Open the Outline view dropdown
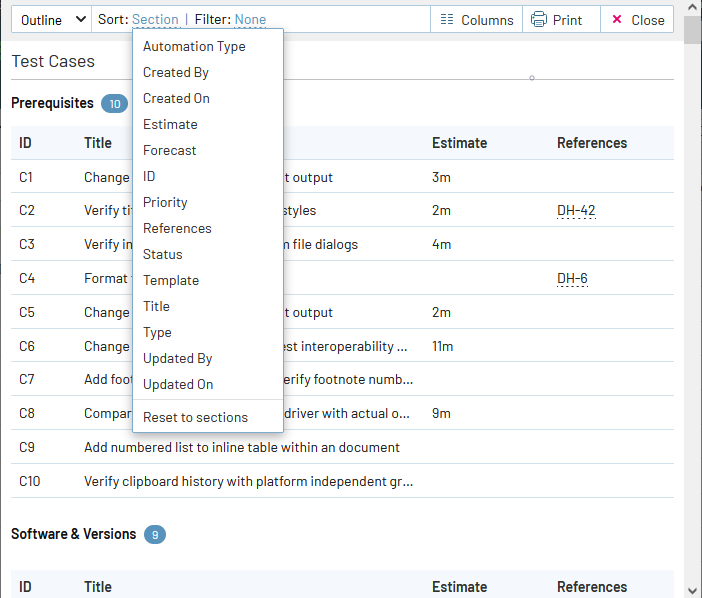This screenshot has height=598, width=702. click(49, 20)
